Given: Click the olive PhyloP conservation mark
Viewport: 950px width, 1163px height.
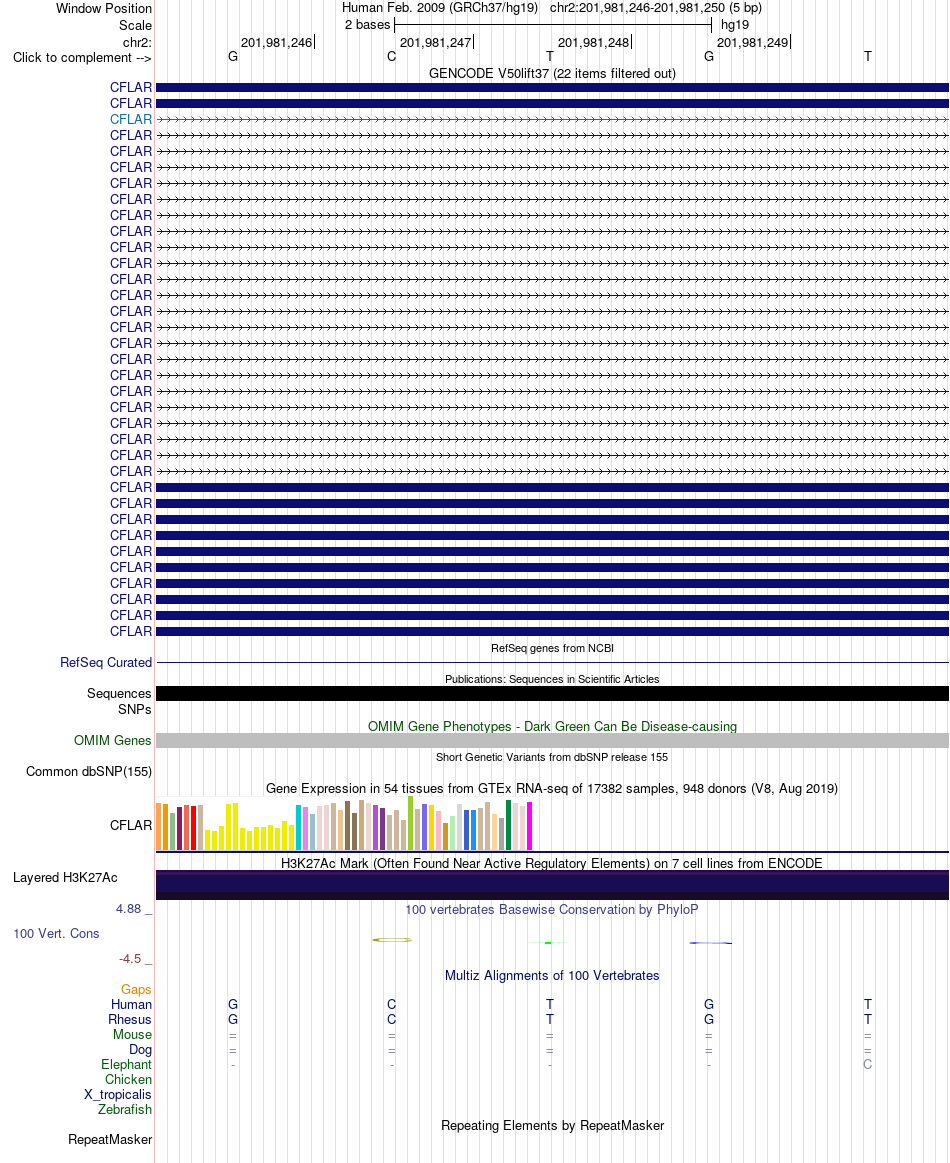Looking at the screenshot, I should coord(392,940).
